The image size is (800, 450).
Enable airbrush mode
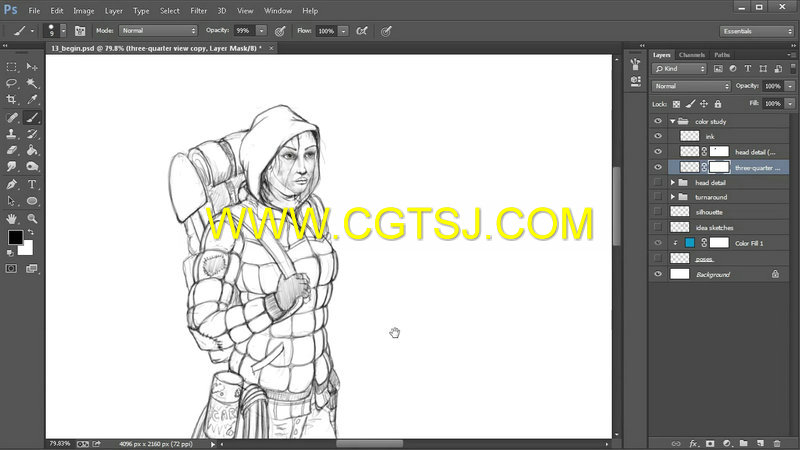pyautogui.click(x=362, y=31)
